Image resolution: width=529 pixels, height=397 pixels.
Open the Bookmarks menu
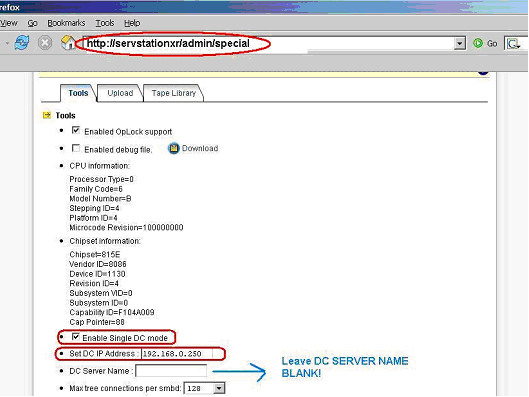tap(66, 23)
